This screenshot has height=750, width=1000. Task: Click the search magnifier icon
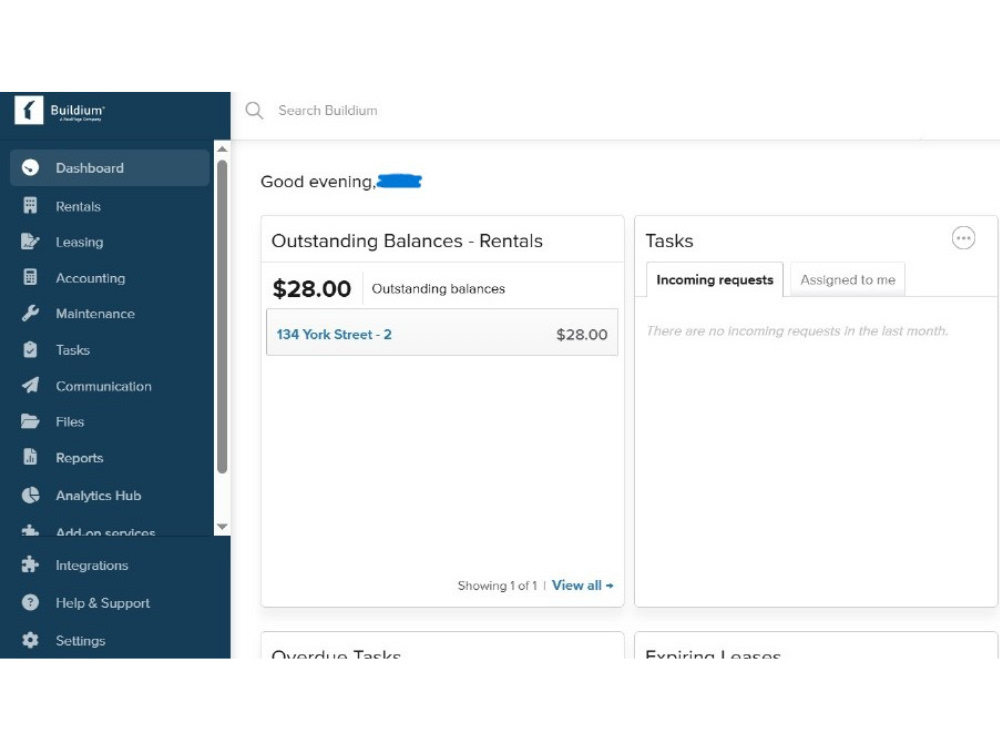[254, 110]
